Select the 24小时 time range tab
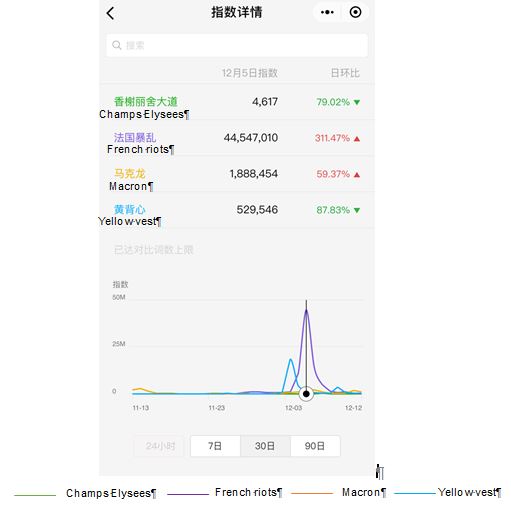 (160, 446)
